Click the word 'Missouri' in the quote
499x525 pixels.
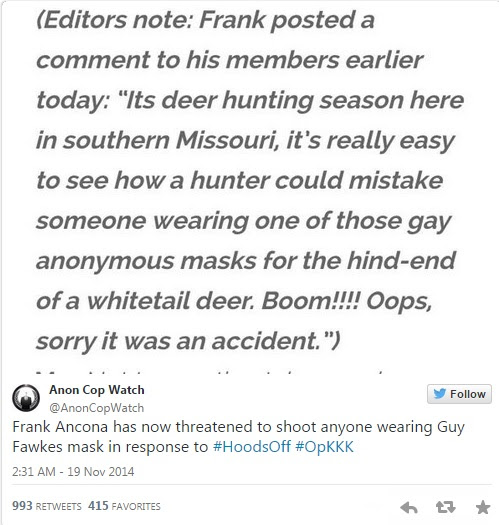pos(227,141)
